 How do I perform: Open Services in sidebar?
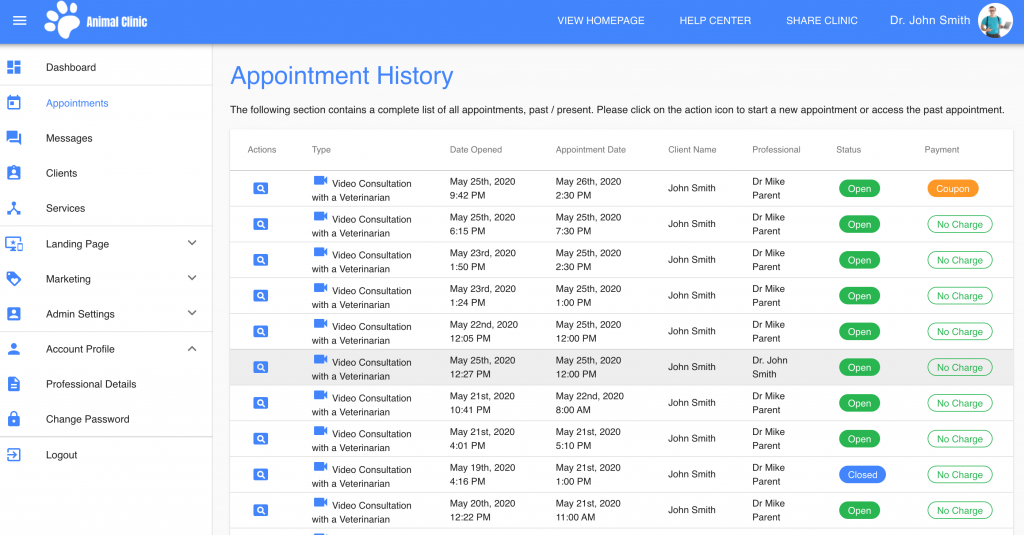tap(65, 208)
